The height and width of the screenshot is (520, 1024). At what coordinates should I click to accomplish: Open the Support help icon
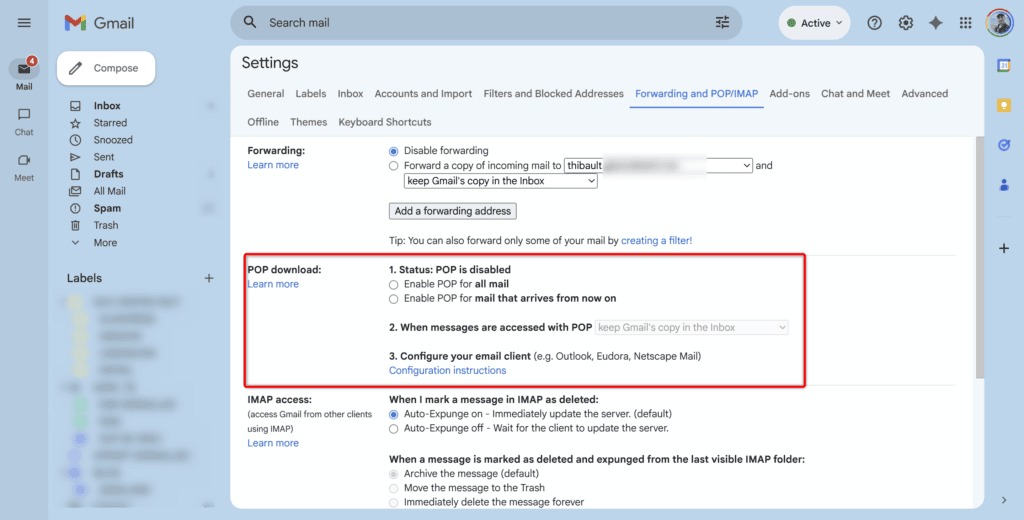[874, 23]
